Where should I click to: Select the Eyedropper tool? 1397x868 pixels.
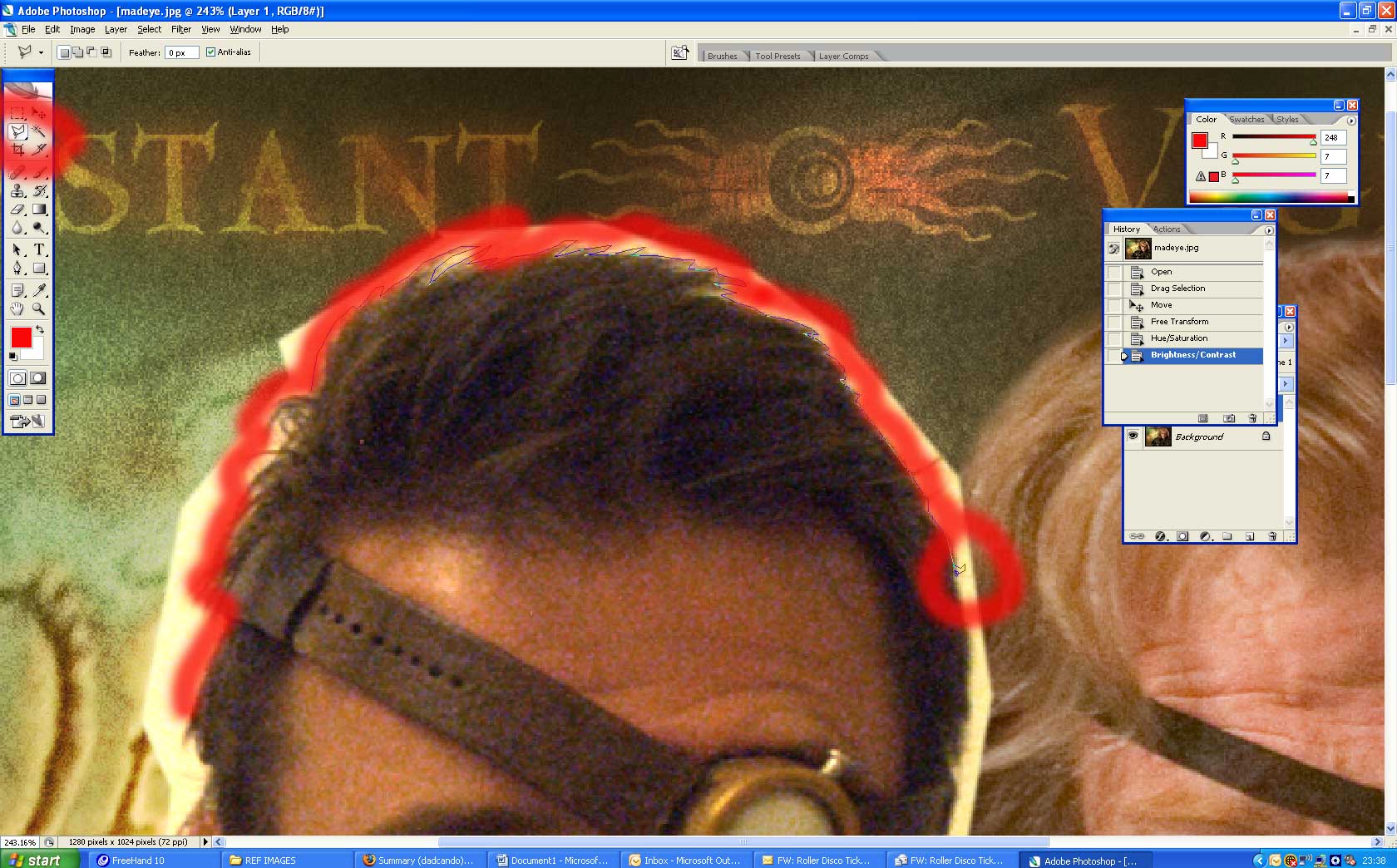click(x=39, y=290)
